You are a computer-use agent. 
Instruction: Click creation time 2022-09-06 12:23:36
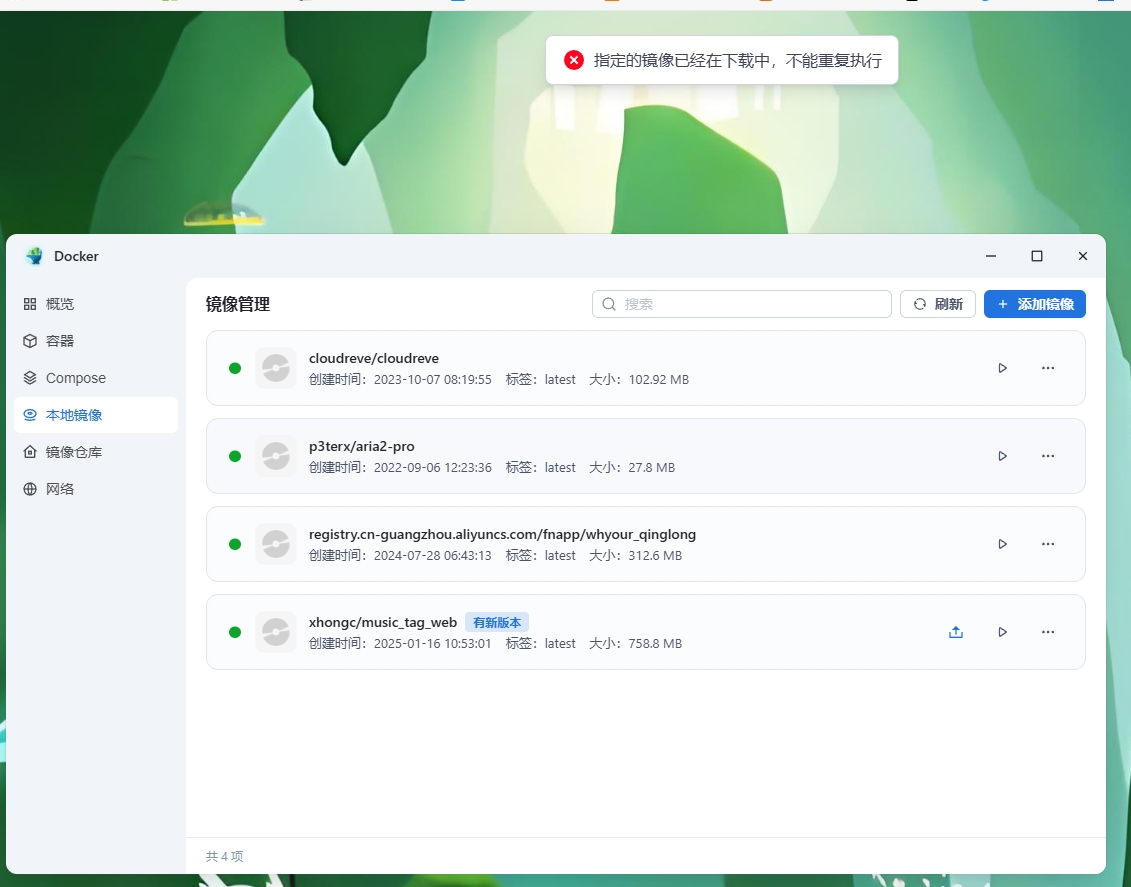click(432, 467)
